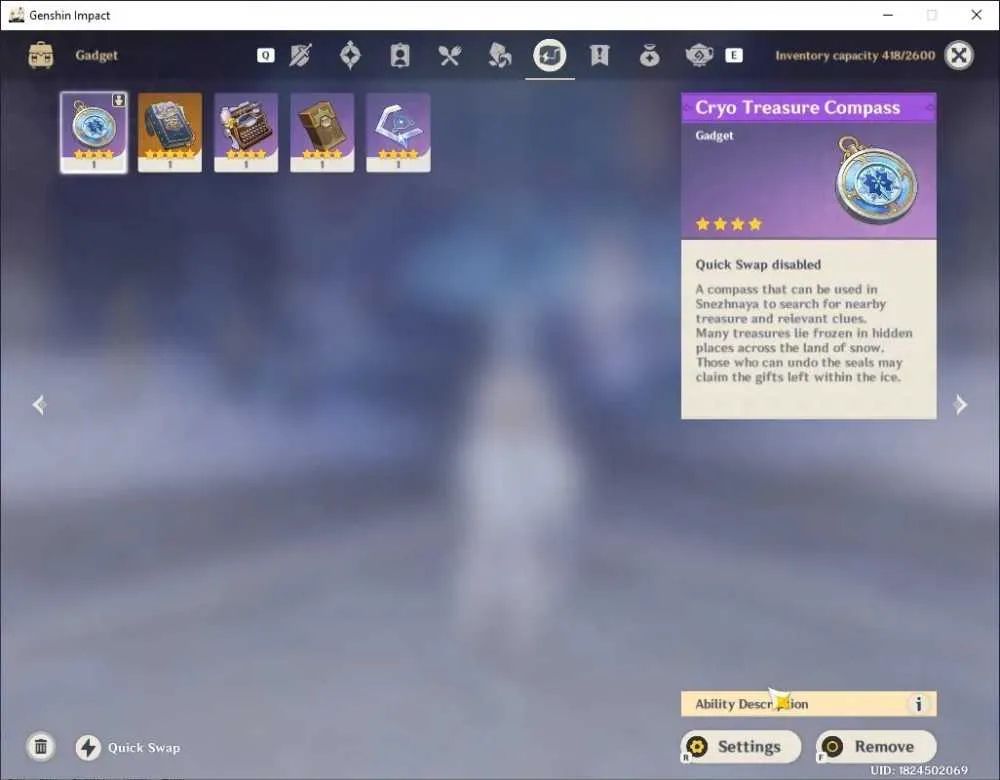Close the Genshin Impact window
This screenshot has height=780, width=1000.
(x=976, y=15)
